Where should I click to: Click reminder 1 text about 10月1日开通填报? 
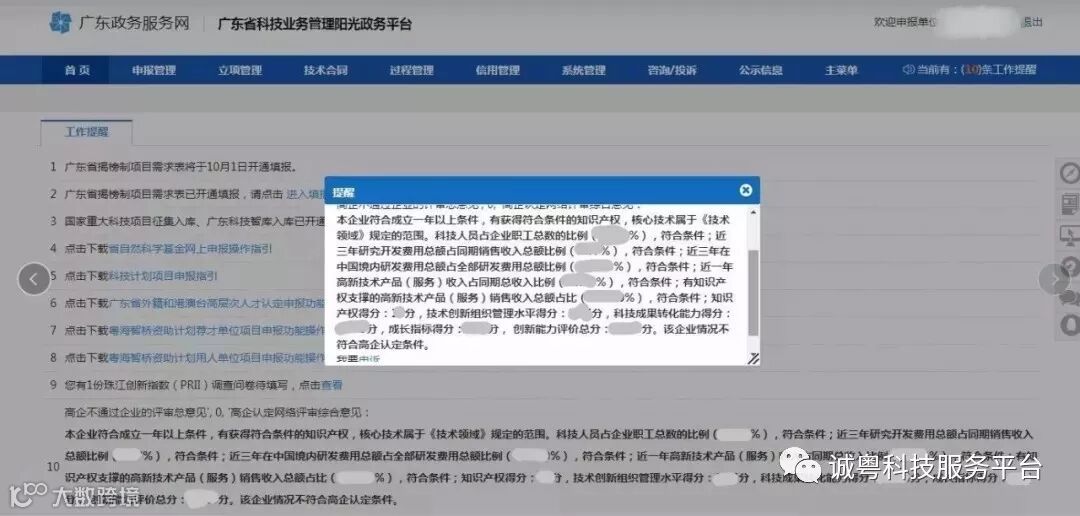(180, 167)
